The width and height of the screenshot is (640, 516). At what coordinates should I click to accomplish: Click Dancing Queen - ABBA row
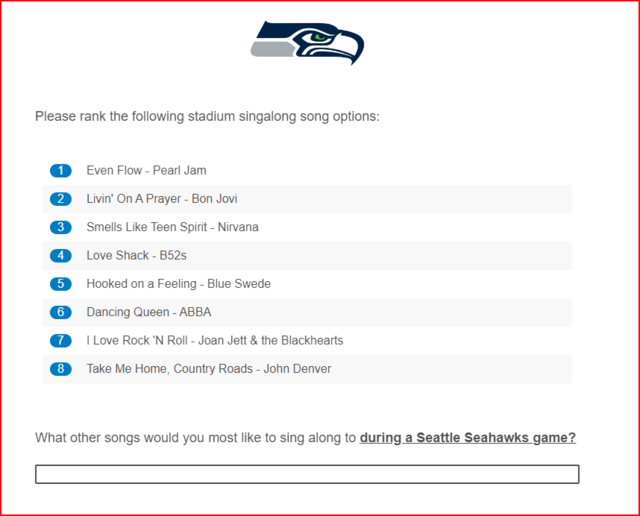point(307,312)
